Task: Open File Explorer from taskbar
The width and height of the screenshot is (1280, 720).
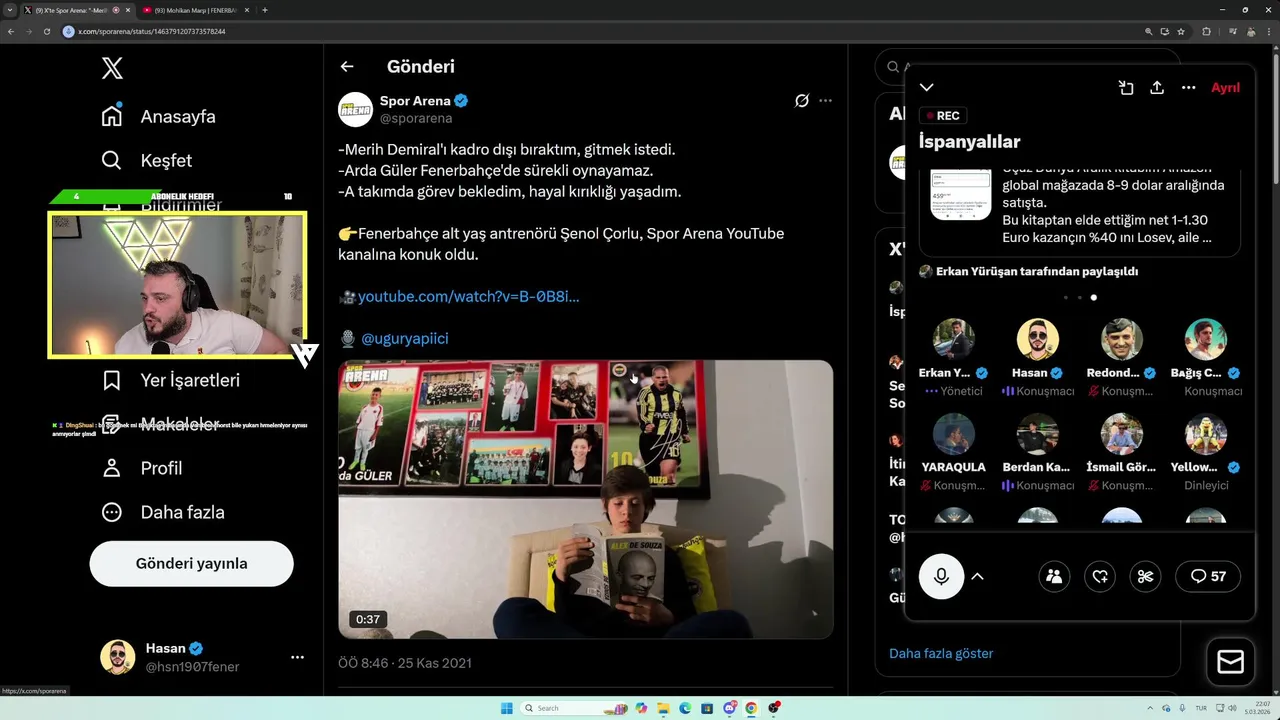Action: [663, 708]
